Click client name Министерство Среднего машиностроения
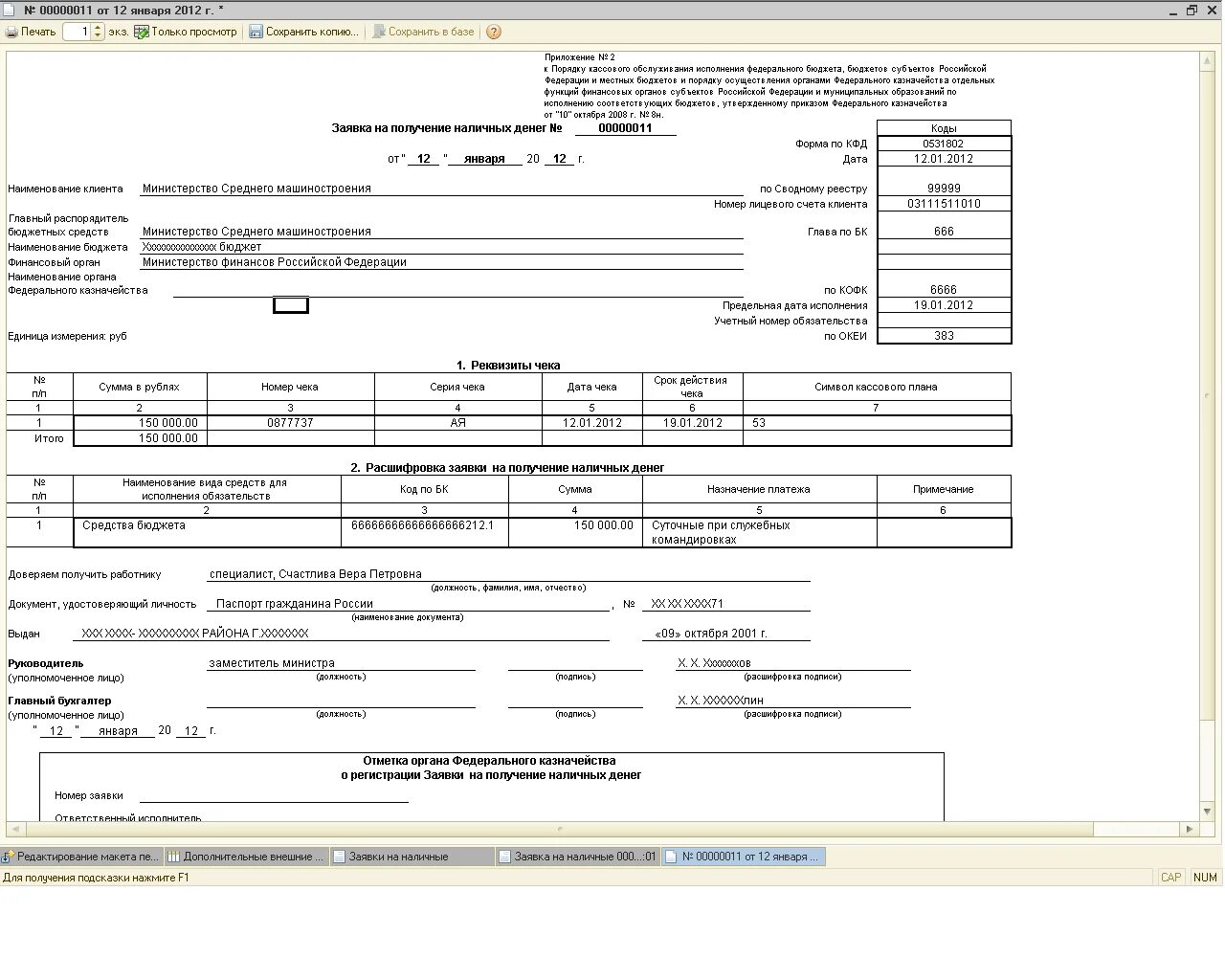 256,189
